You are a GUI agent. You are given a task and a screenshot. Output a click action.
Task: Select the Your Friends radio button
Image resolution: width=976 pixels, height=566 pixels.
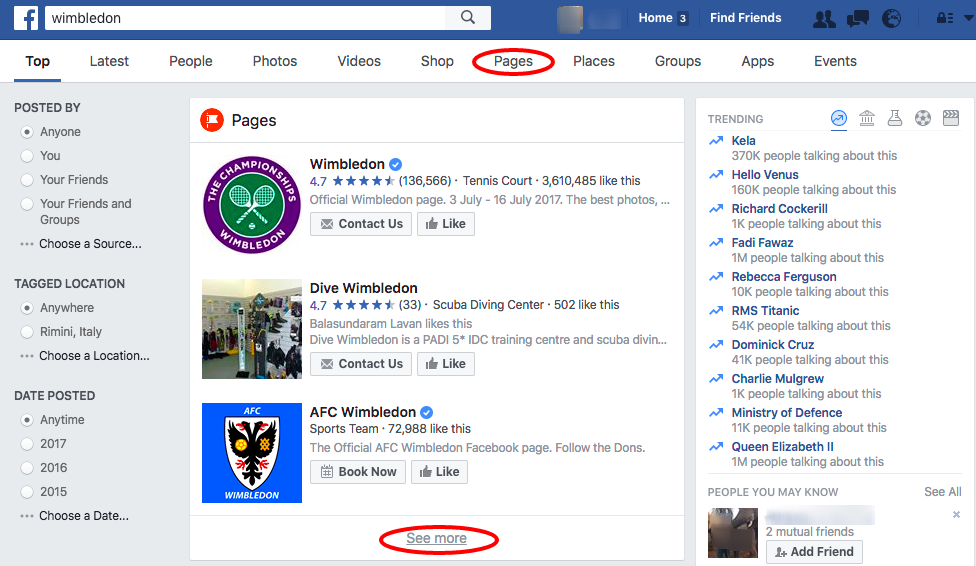click(x=27, y=180)
